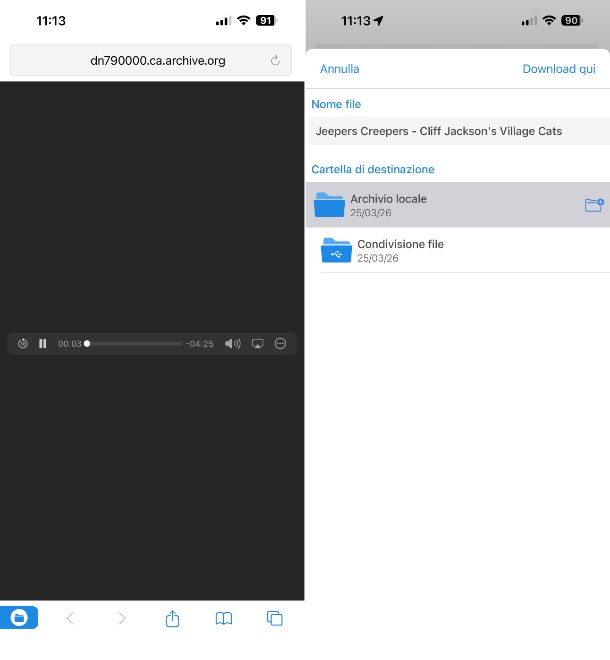This screenshot has width=610, height=660.
Task: Go forward to next page
Action: (122, 618)
